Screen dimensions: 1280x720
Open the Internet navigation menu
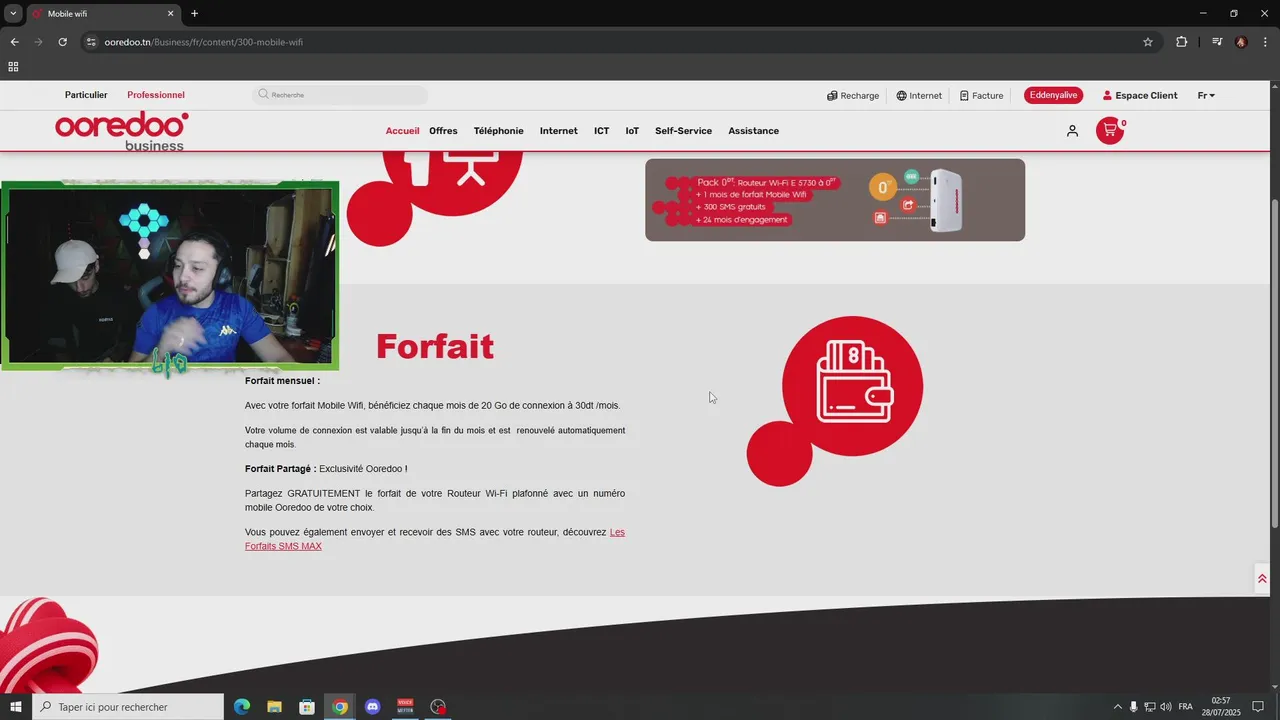coord(559,131)
